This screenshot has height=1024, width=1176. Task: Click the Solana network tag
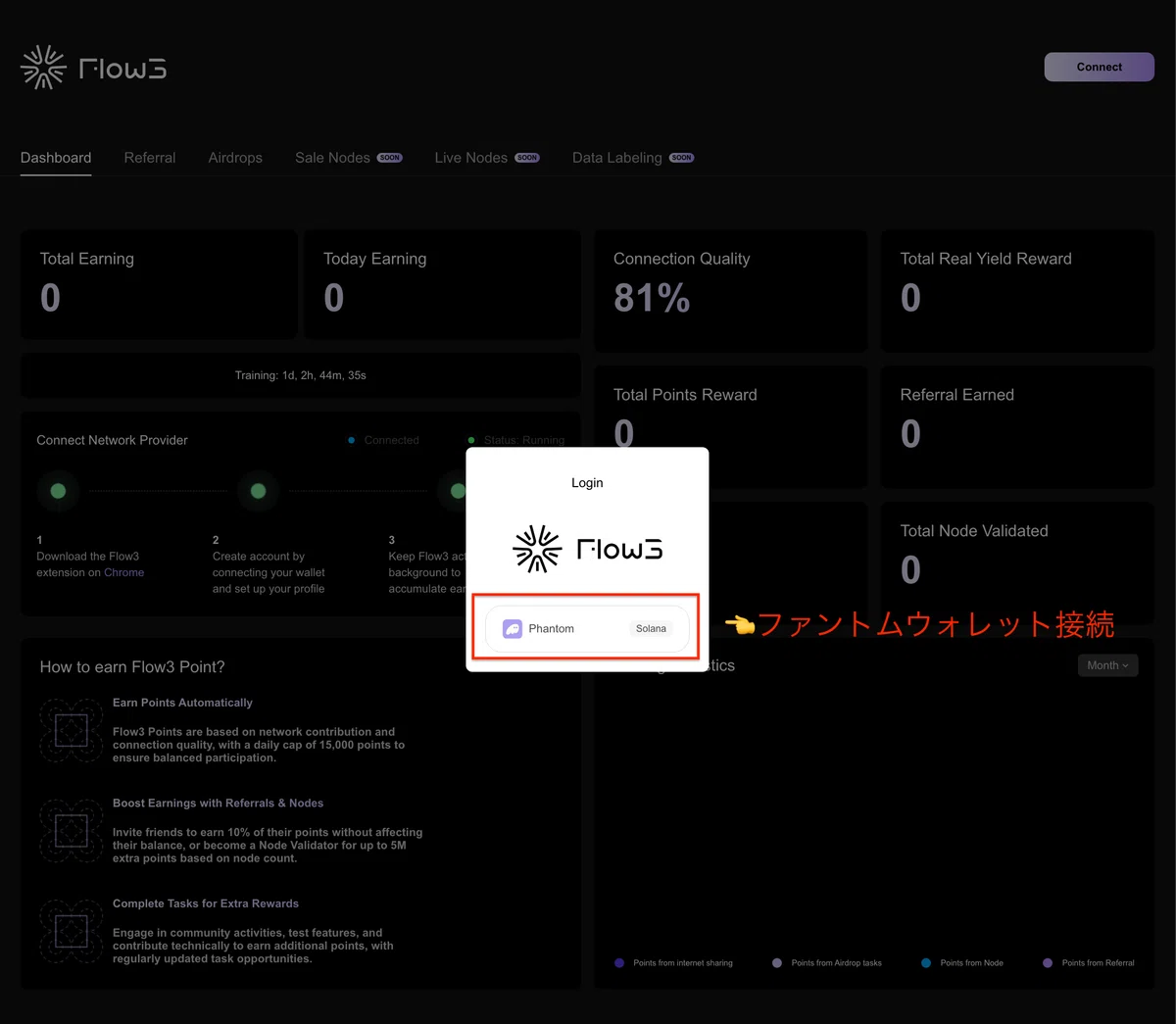tap(651, 629)
